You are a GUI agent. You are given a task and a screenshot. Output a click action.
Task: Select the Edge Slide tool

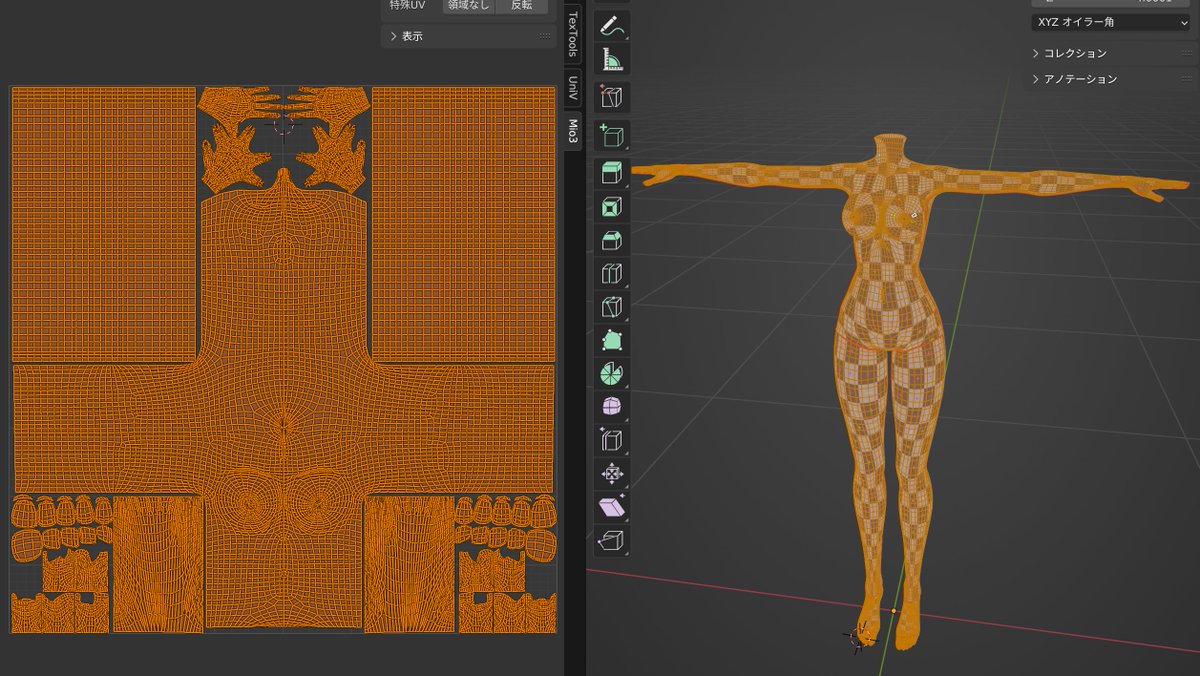tap(612, 440)
